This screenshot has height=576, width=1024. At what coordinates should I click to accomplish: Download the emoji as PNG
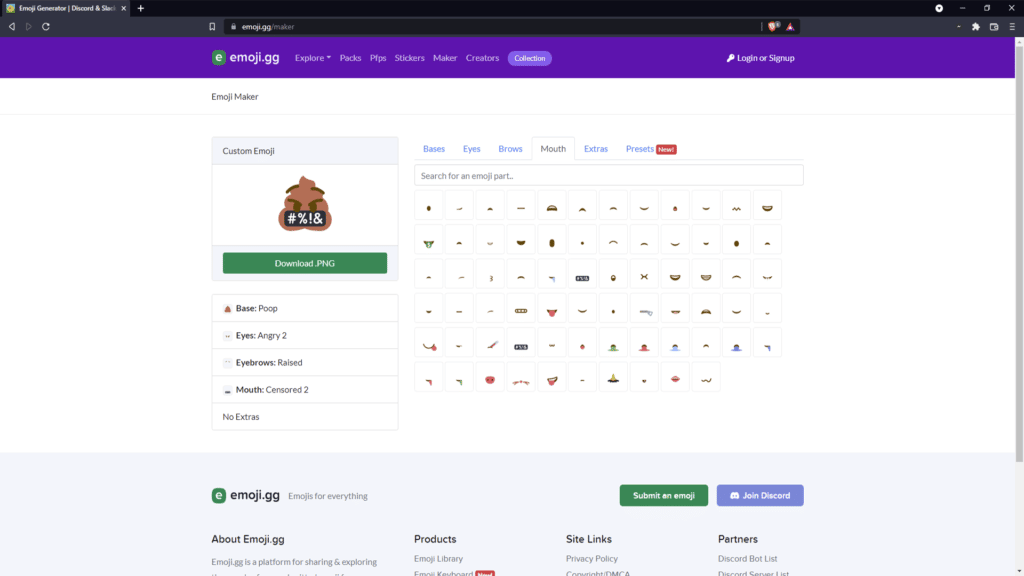tap(304, 263)
